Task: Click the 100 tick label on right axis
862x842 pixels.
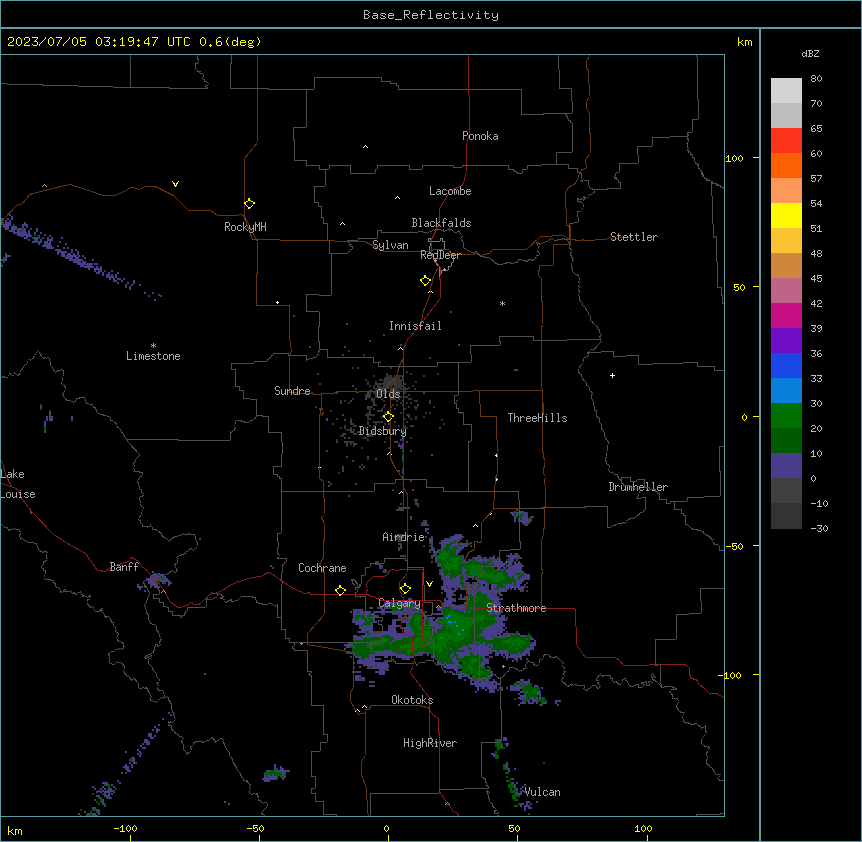Action: coord(735,158)
